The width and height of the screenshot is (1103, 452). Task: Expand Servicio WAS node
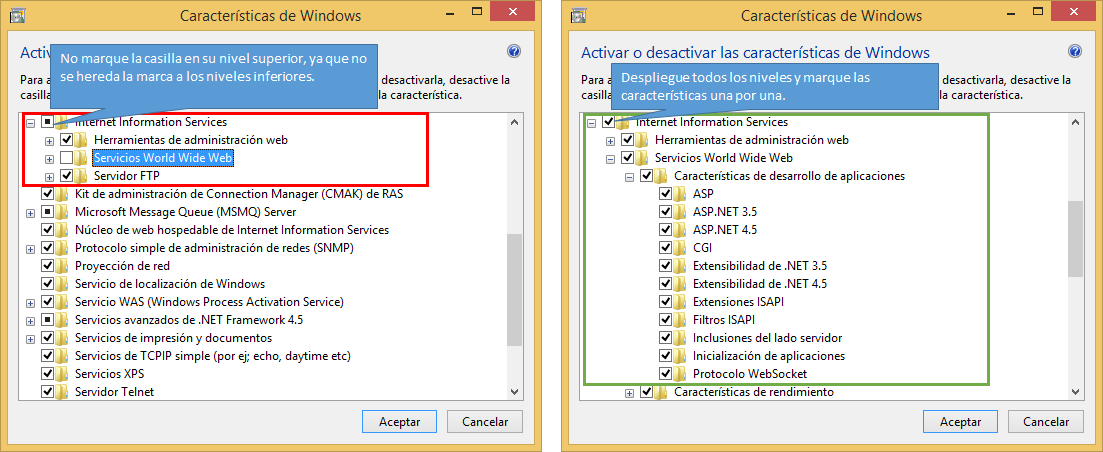coord(30,303)
